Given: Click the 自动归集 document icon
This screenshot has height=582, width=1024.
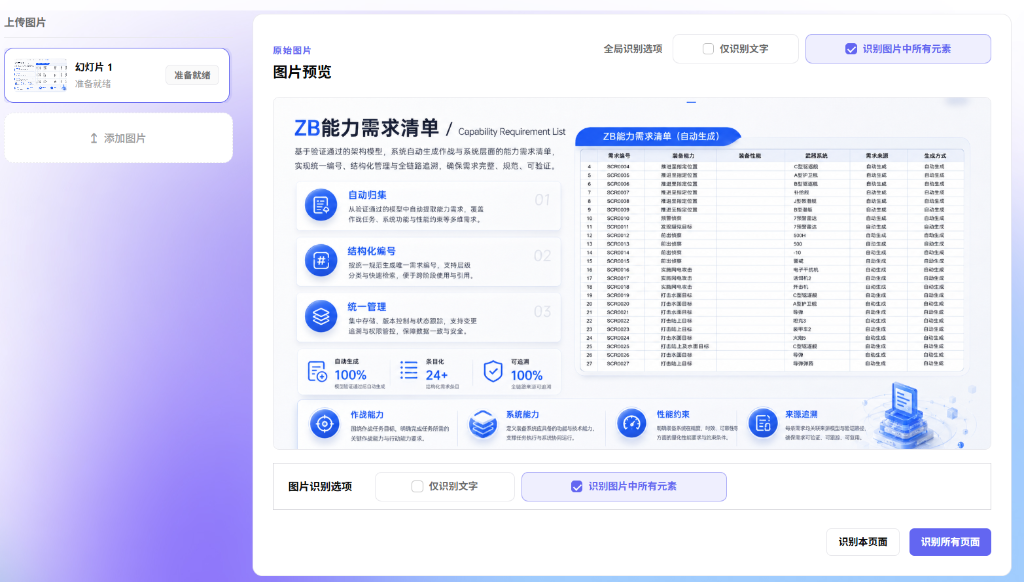Looking at the screenshot, I should 321,205.
